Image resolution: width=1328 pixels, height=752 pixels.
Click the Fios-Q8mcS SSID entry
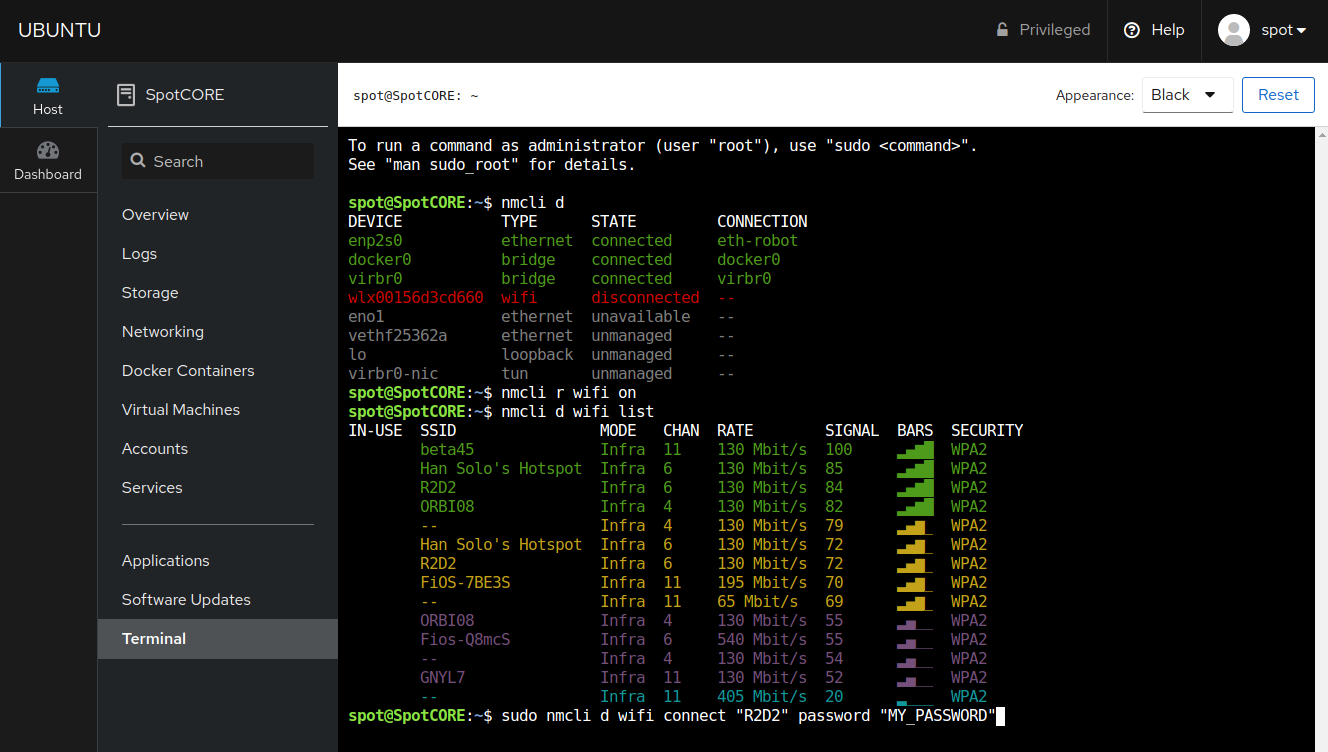point(465,640)
